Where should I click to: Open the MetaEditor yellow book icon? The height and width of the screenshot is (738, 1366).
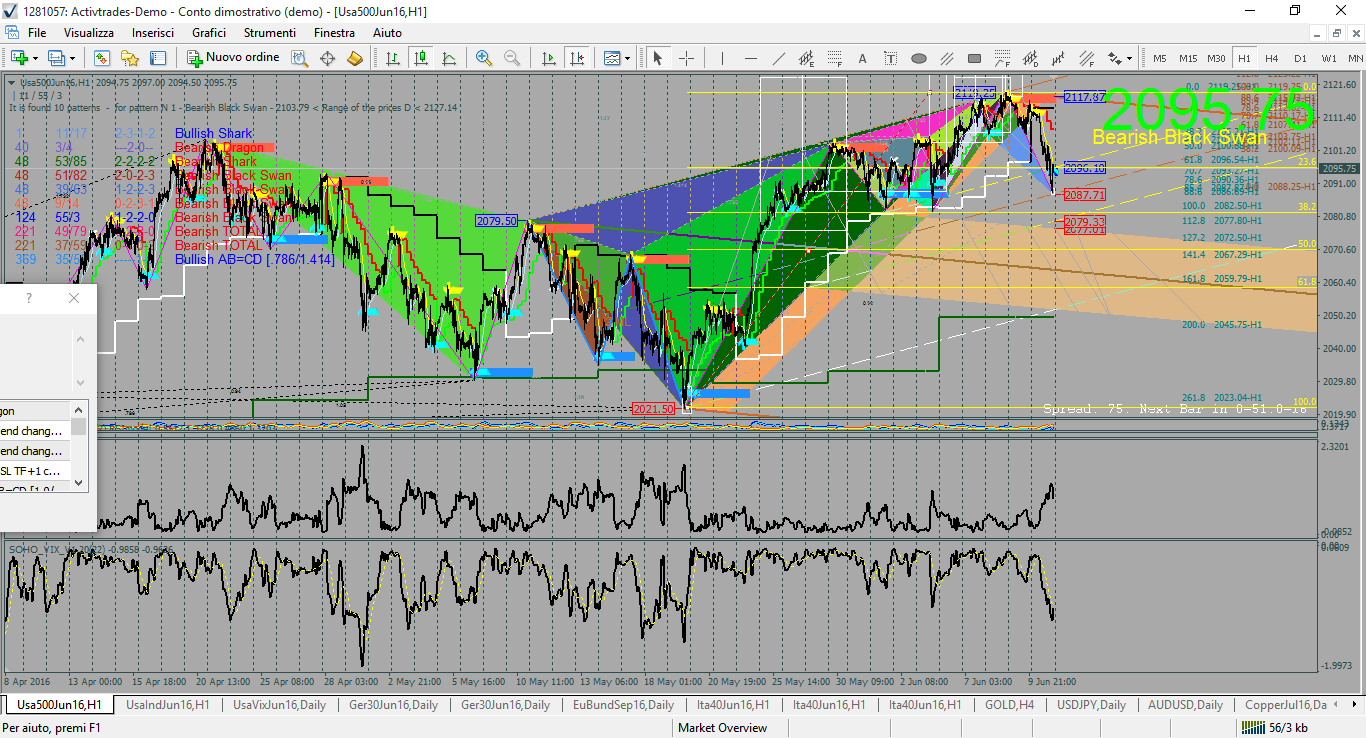355,58
